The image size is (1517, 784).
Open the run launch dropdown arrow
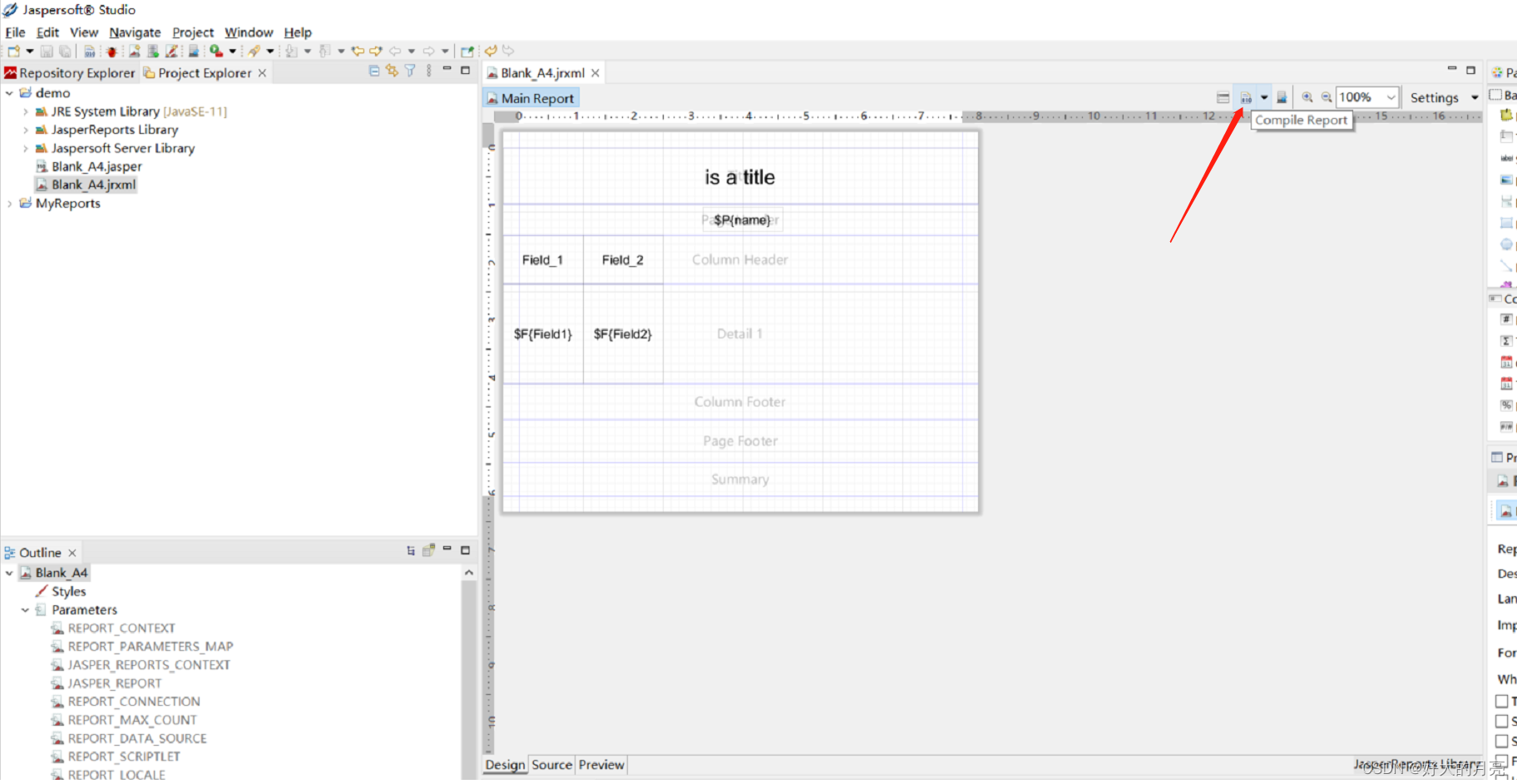(233, 51)
